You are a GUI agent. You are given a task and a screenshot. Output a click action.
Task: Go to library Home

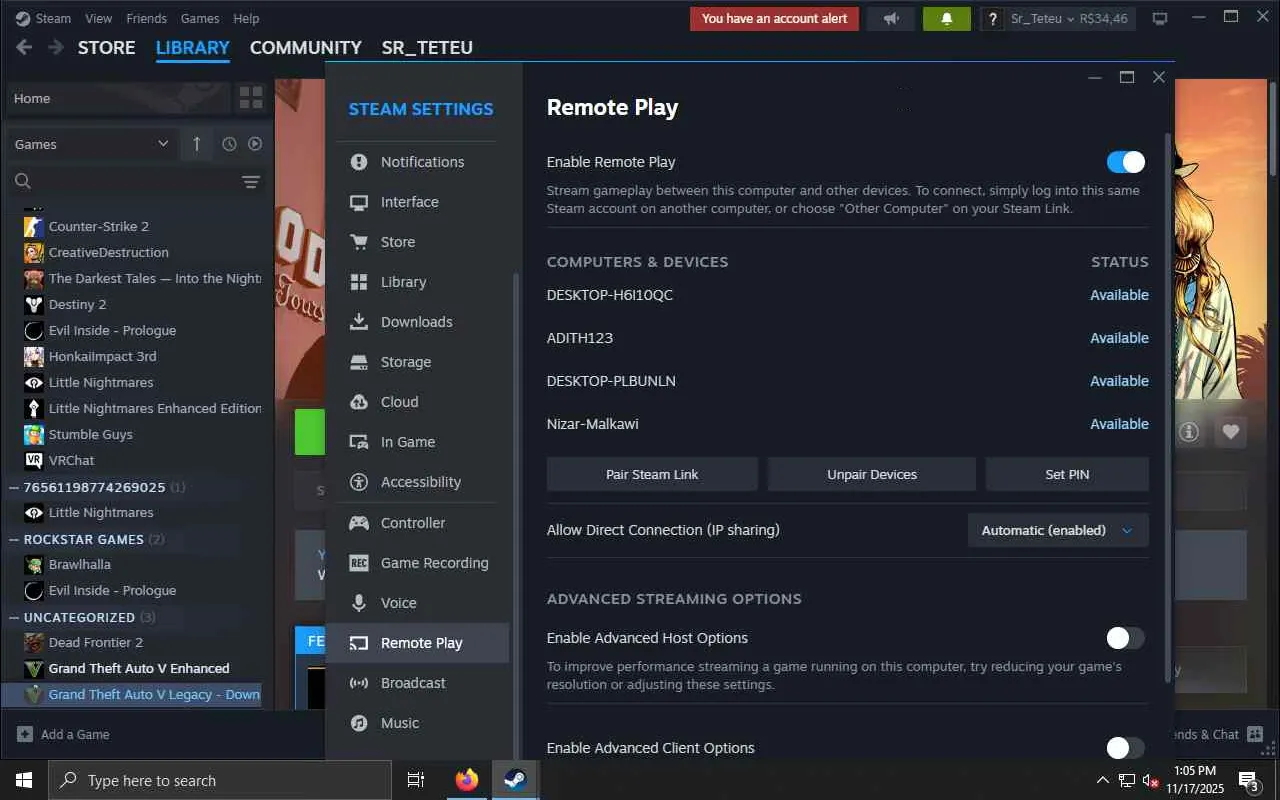pyautogui.click(x=119, y=98)
